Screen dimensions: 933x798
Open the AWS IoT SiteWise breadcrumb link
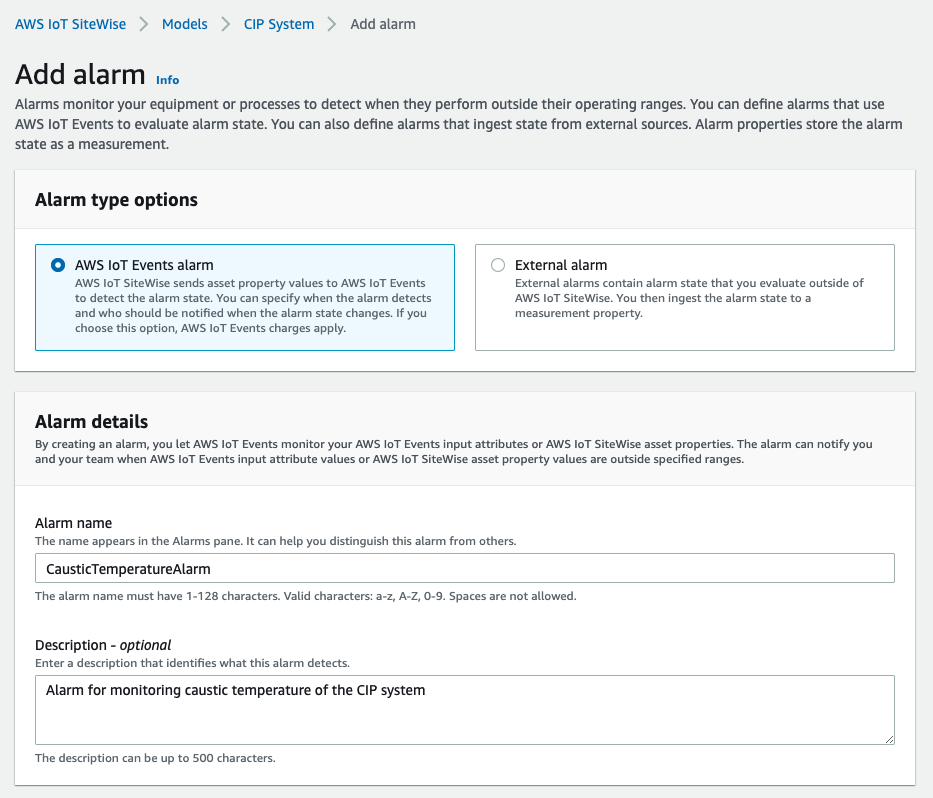tap(70, 24)
